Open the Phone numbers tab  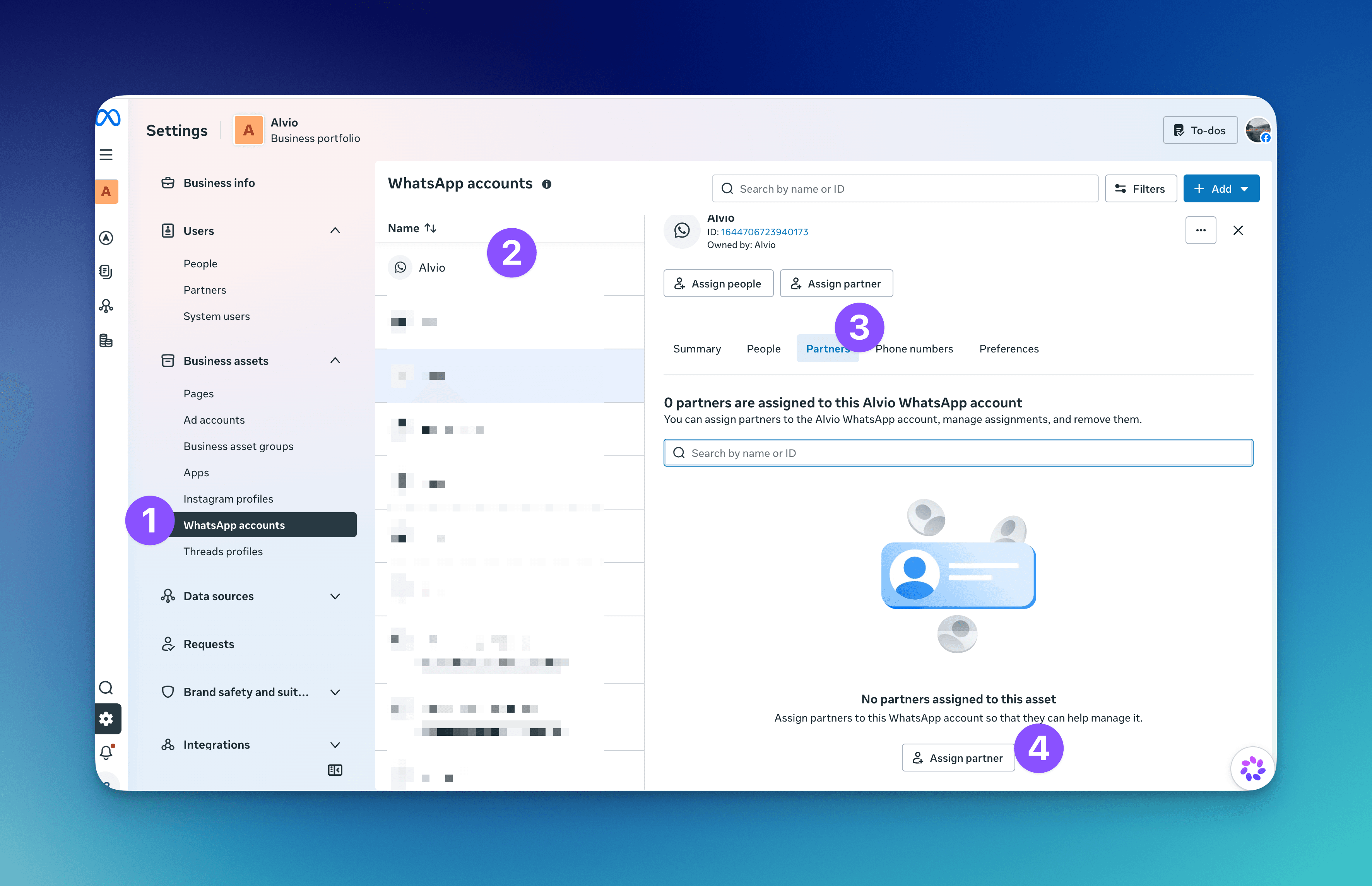[x=914, y=349]
